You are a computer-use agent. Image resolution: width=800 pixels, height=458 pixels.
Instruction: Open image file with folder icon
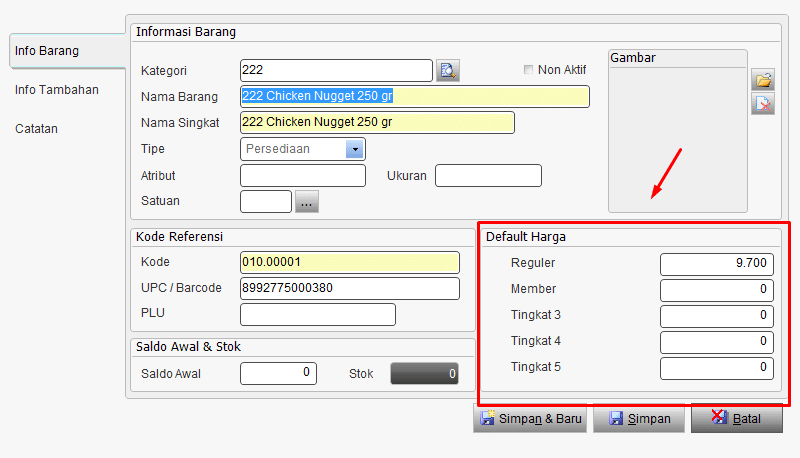(x=763, y=80)
